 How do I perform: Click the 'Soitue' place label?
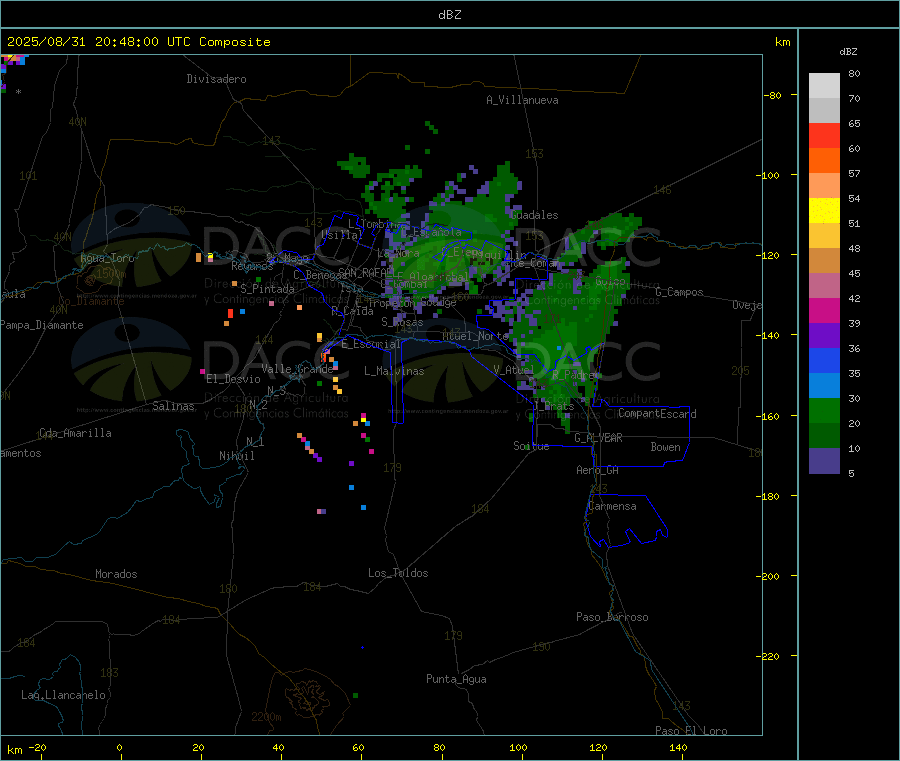point(531,446)
